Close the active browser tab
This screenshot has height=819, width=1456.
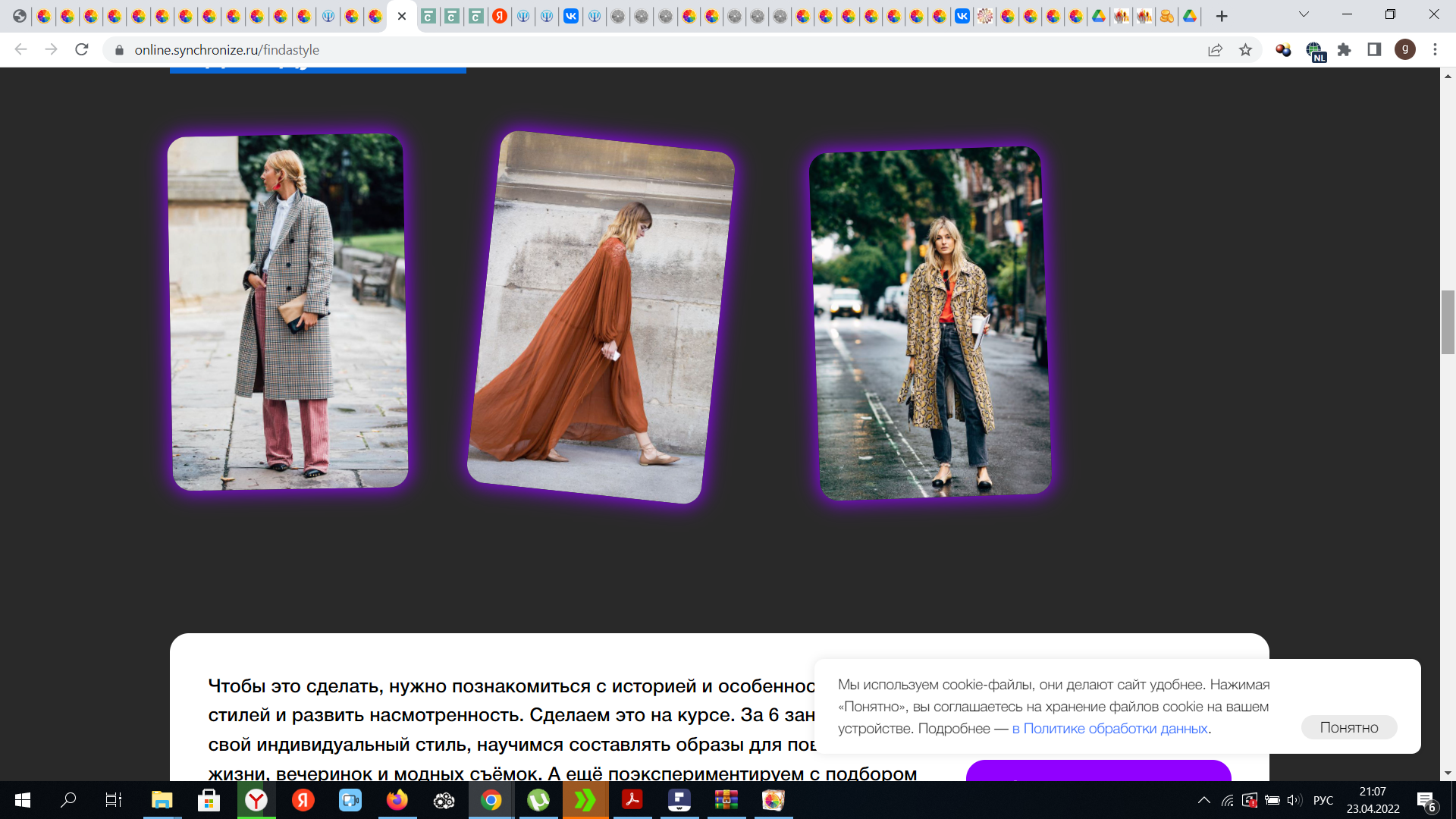click(x=402, y=16)
